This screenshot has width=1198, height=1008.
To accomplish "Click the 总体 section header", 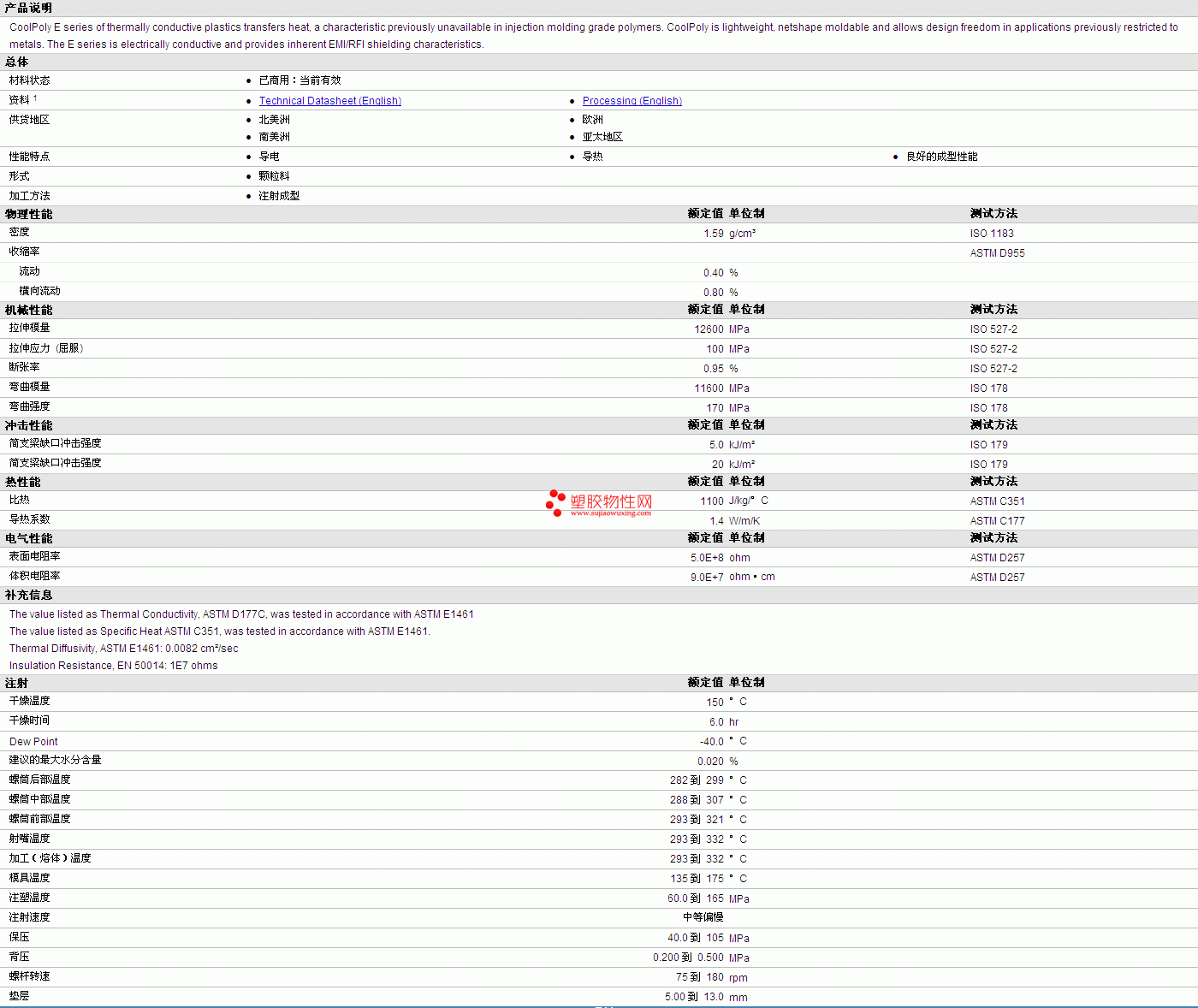I will [x=16, y=62].
